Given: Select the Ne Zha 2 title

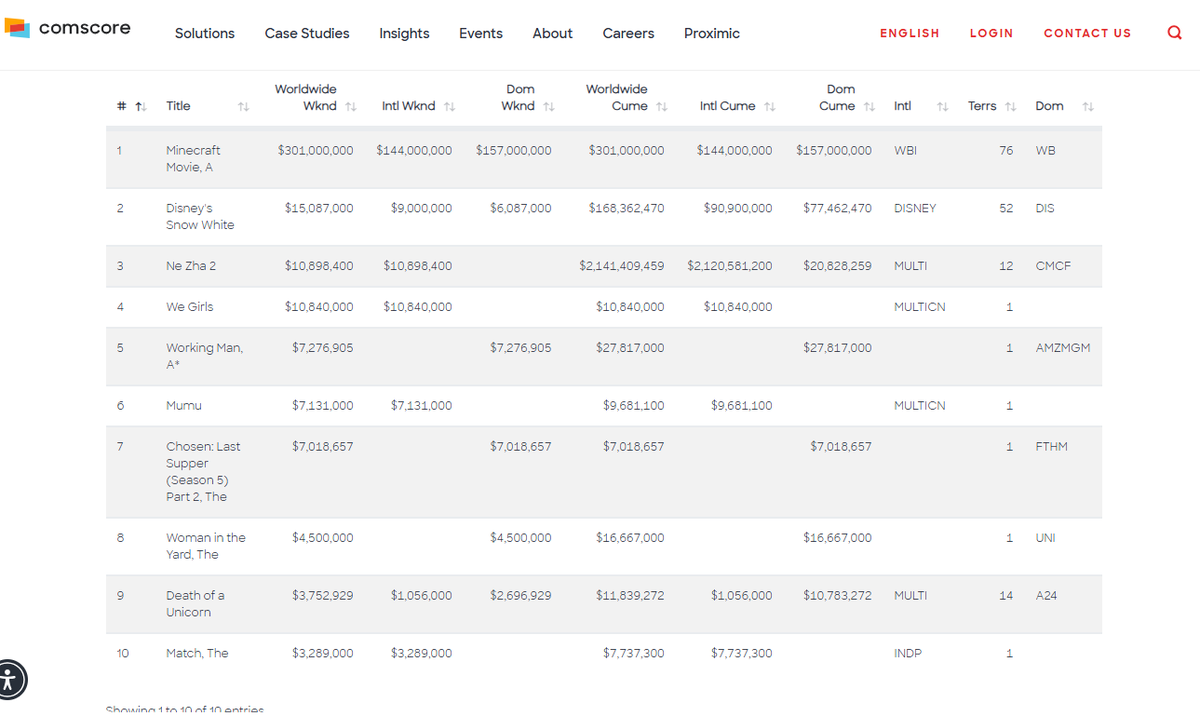Looking at the screenshot, I should coord(191,266).
